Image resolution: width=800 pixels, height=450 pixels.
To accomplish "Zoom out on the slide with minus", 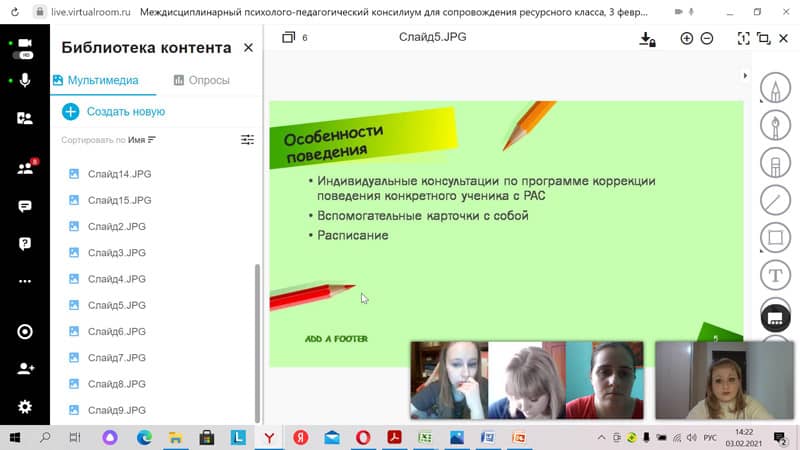I will pyautogui.click(x=707, y=38).
